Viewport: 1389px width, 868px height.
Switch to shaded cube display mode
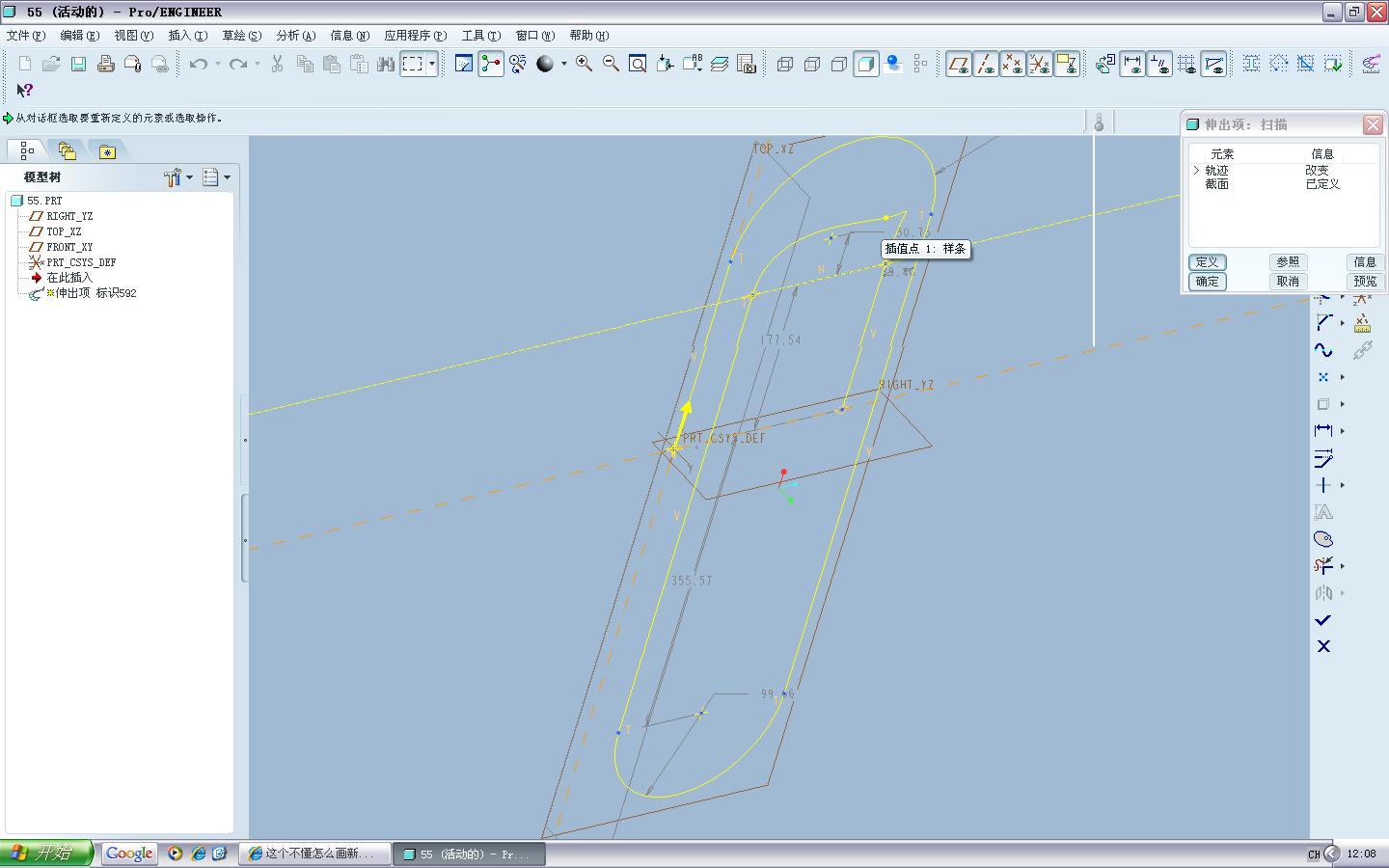(x=866, y=64)
